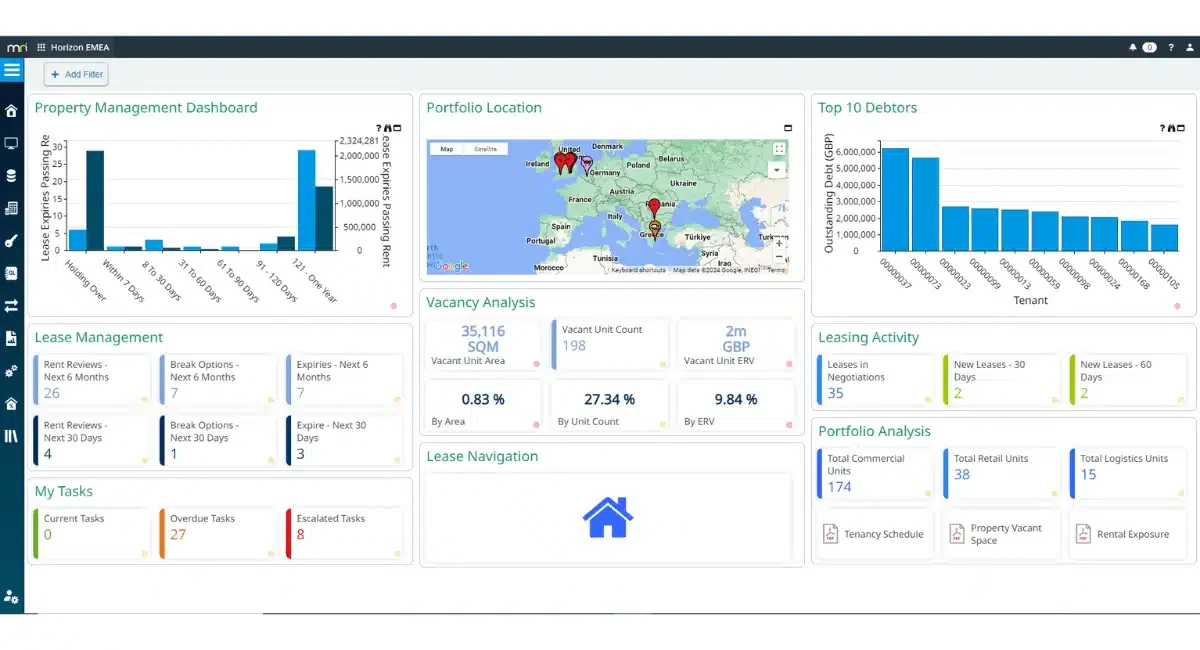Click help icon on Top 10 Debtors chart
1200x650 pixels.
[x=1163, y=128]
